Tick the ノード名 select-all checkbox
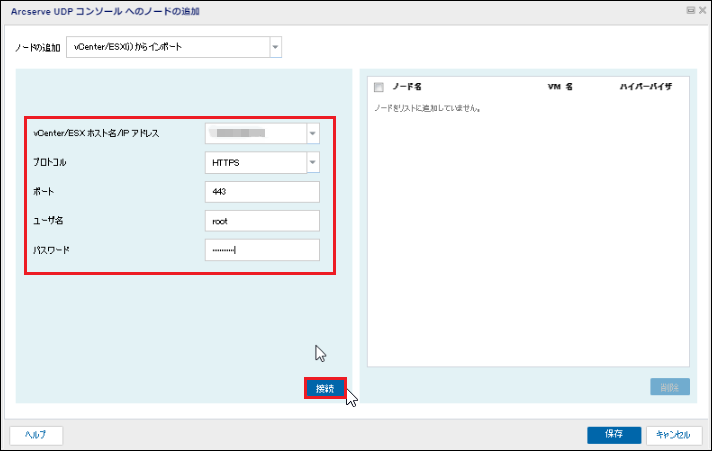The image size is (712, 451). coord(379,87)
